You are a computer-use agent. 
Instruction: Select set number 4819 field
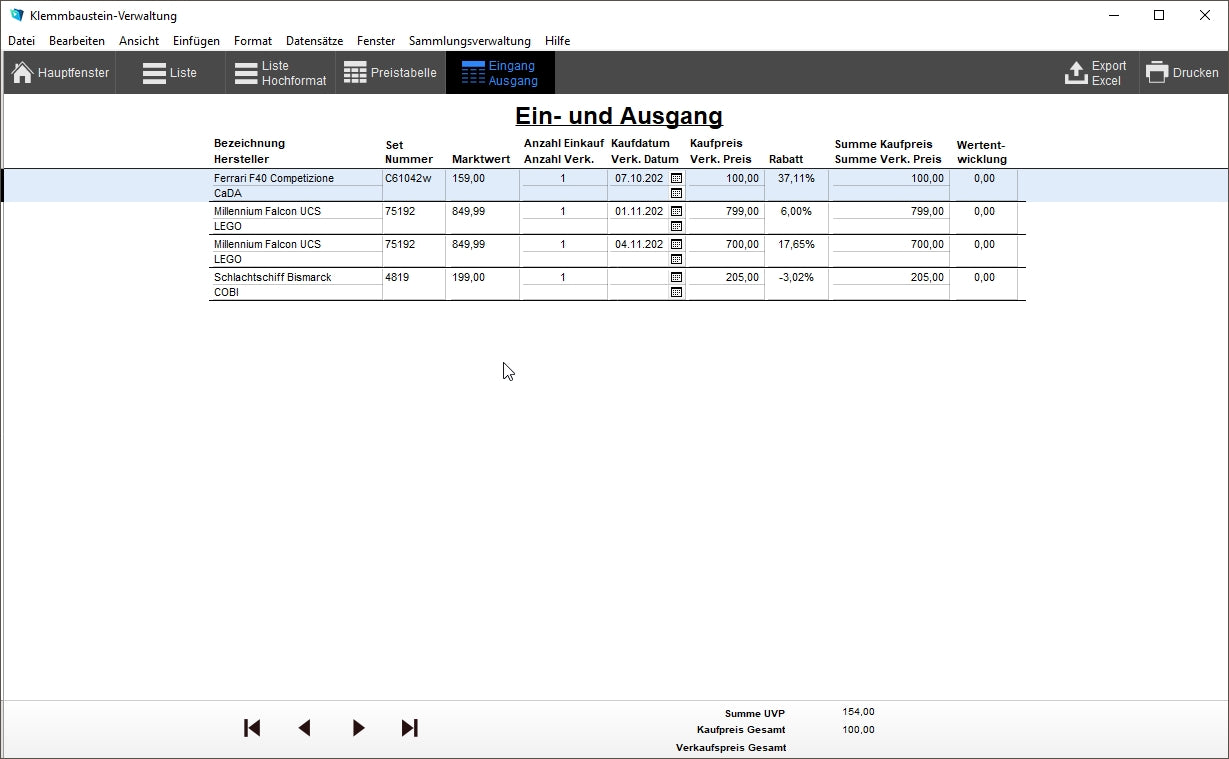(x=412, y=277)
